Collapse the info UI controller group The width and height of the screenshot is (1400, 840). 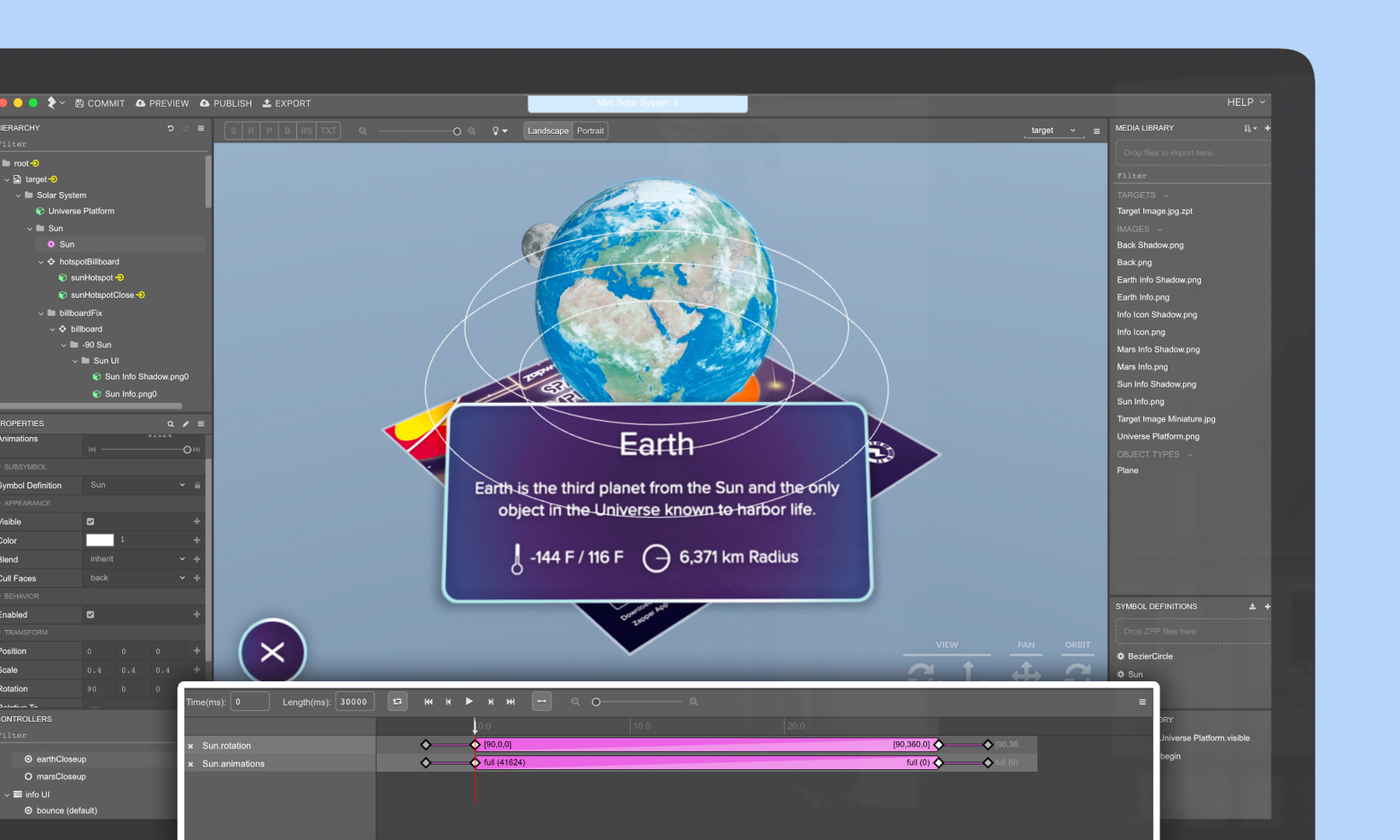tap(8, 795)
